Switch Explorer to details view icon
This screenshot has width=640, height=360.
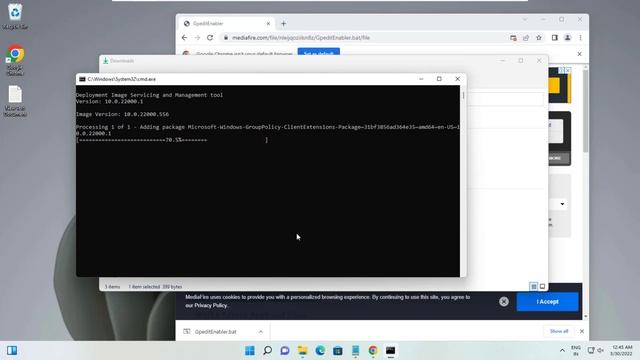pos(533,287)
